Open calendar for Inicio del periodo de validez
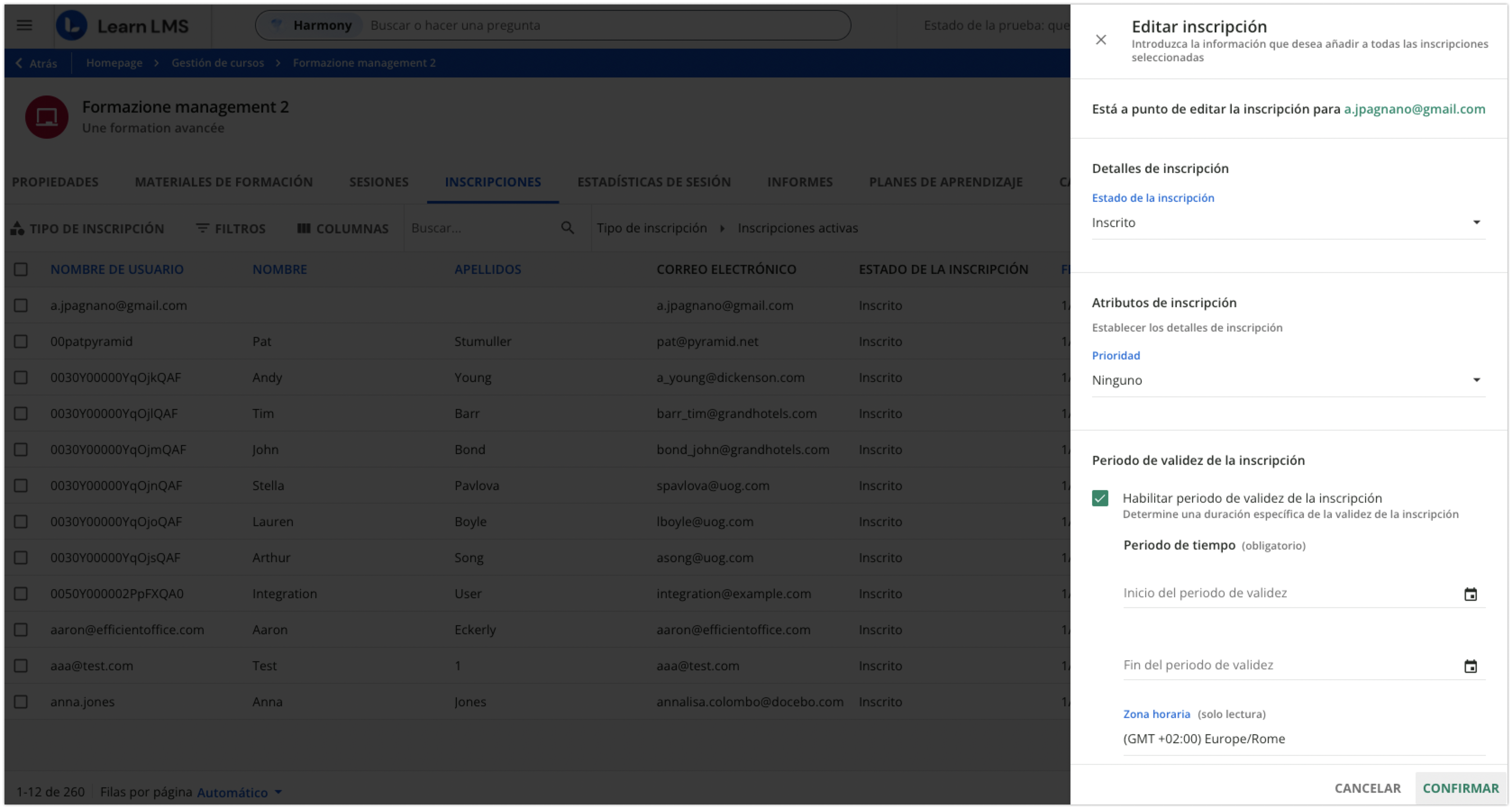The height and width of the screenshot is (809, 1512). [1470, 594]
